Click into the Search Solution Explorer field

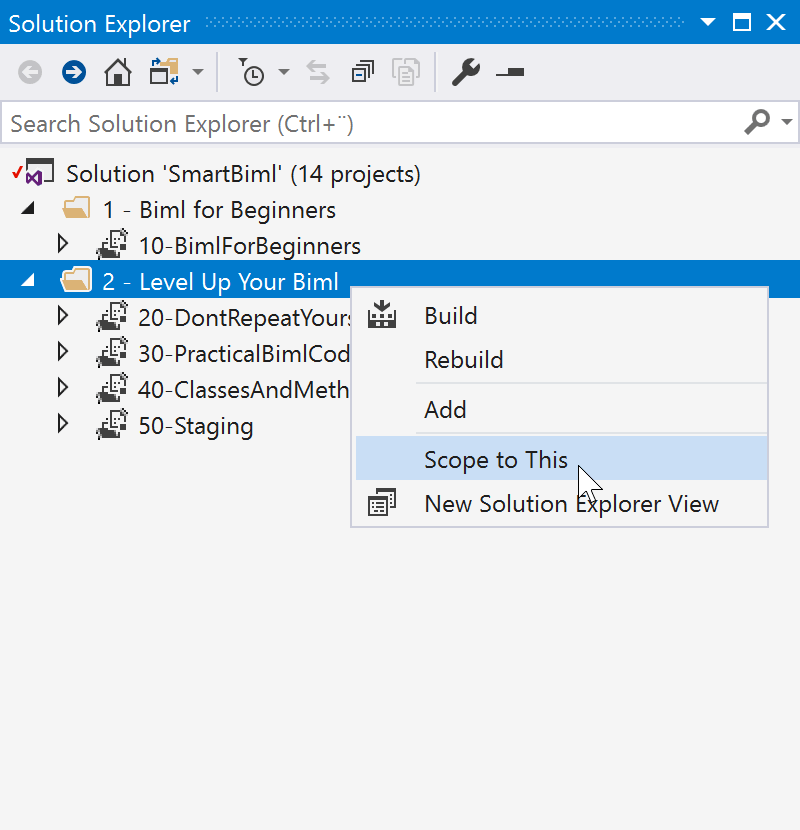point(370,124)
